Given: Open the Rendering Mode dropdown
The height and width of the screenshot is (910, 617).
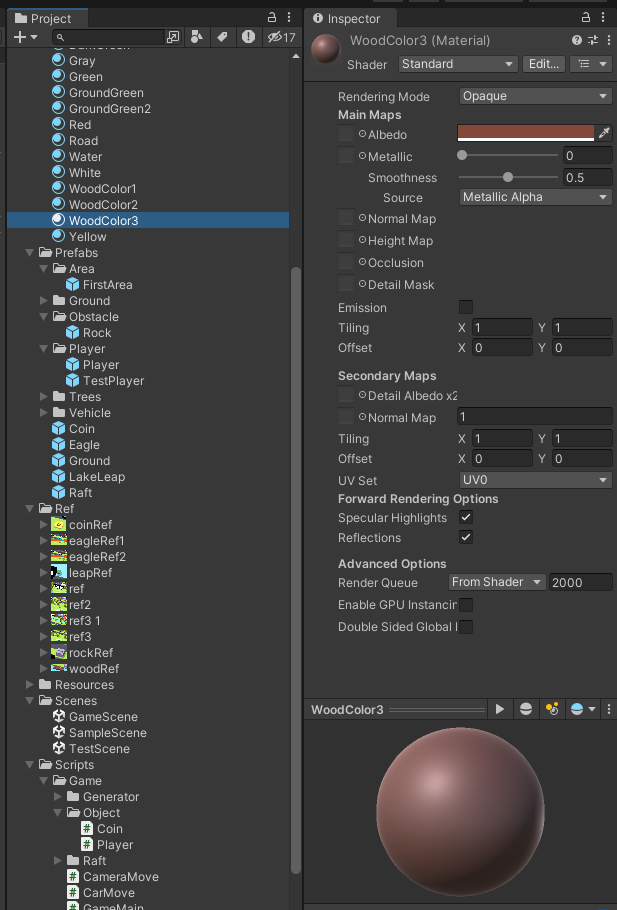Looking at the screenshot, I should coord(535,96).
